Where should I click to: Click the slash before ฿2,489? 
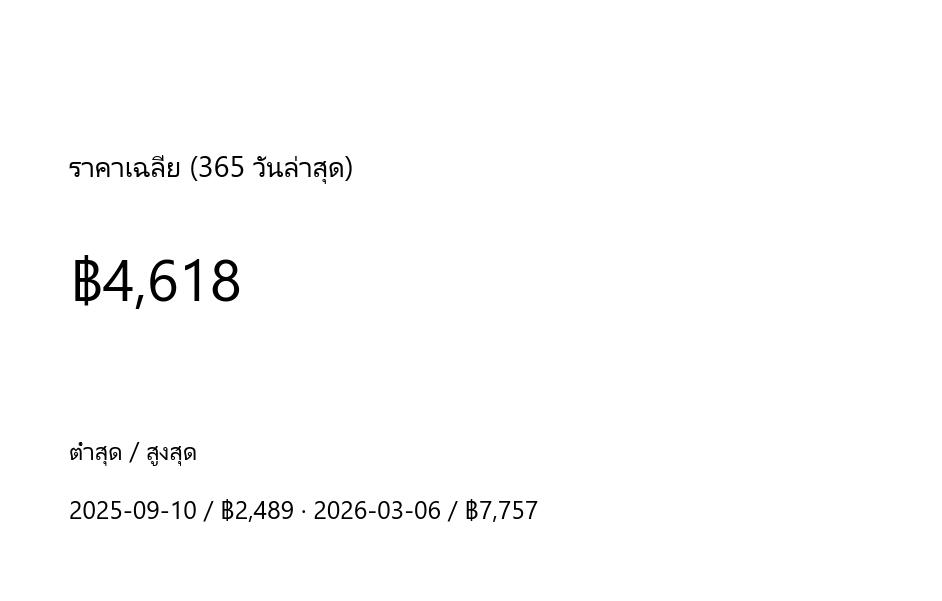pyautogui.click(x=208, y=511)
